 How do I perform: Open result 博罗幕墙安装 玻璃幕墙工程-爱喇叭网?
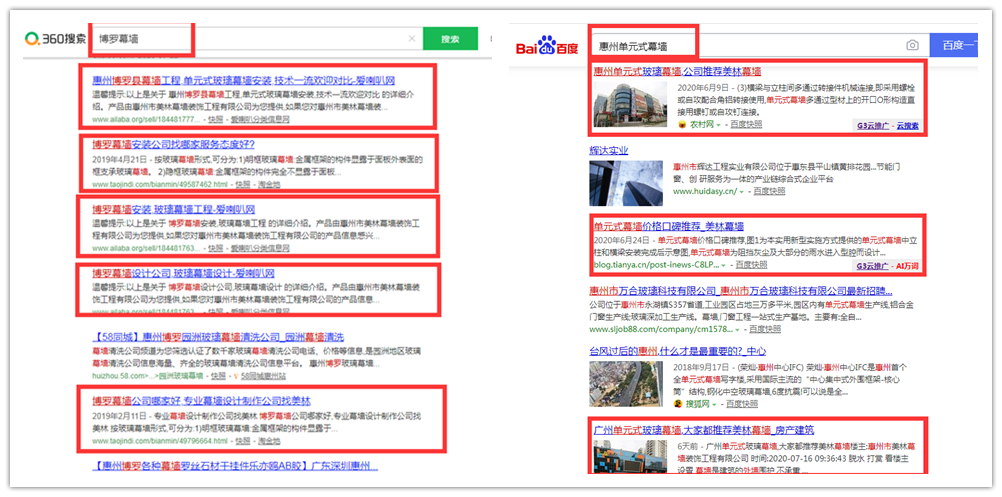(173, 209)
